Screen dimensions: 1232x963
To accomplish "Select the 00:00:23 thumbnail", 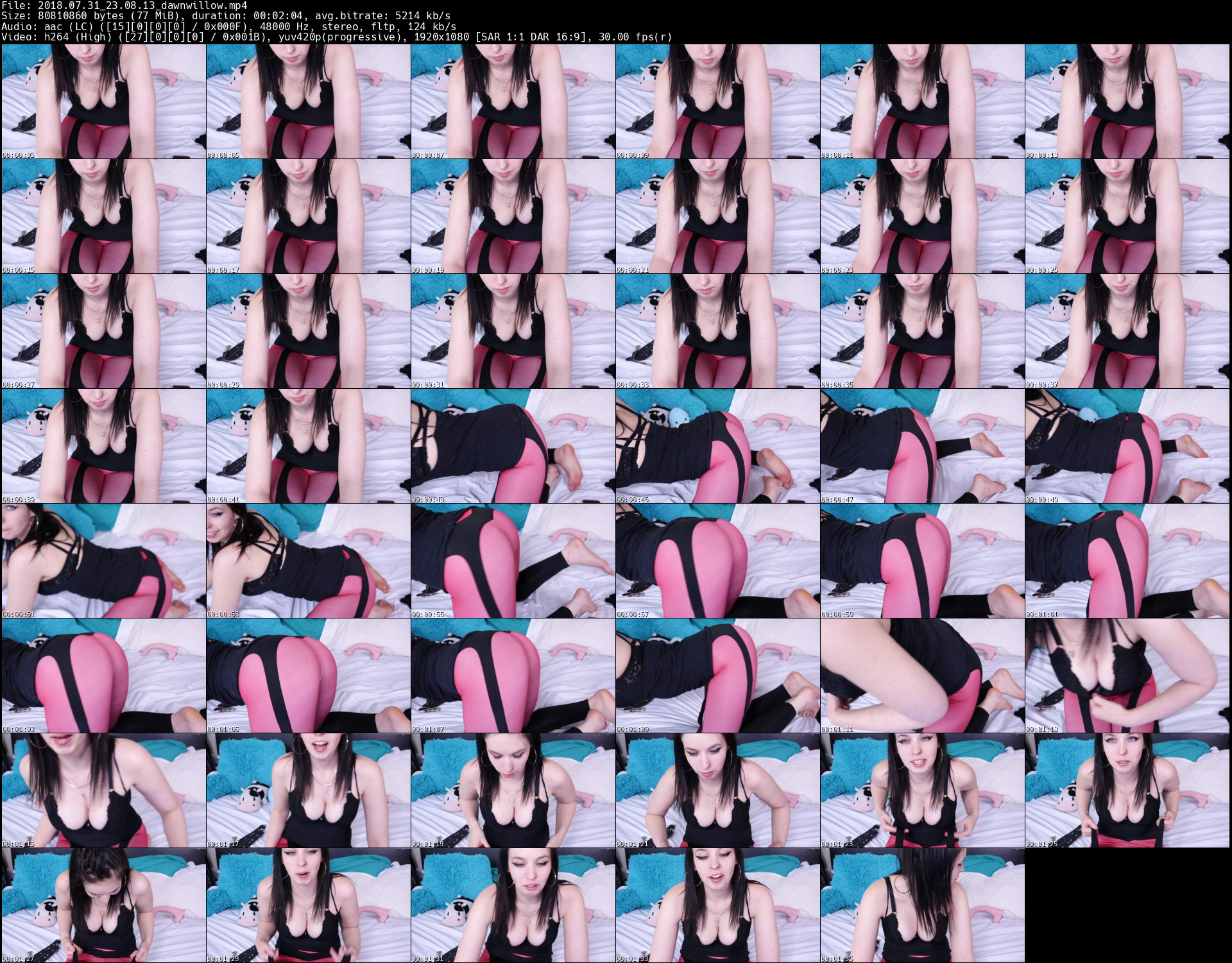I will [x=922, y=216].
